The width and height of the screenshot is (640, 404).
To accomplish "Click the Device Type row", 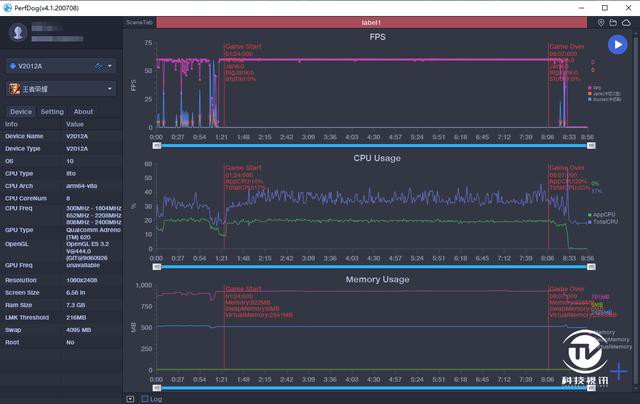I will 61,149.
